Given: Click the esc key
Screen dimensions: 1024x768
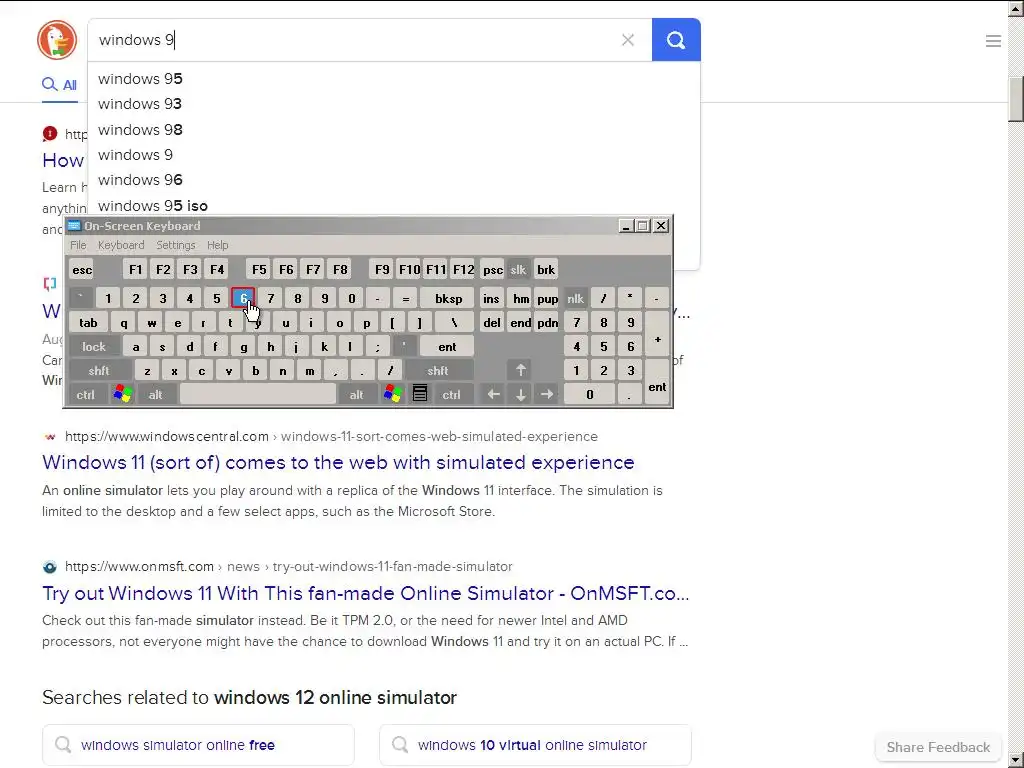Looking at the screenshot, I should pyautogui.click(x=82, y=270).
